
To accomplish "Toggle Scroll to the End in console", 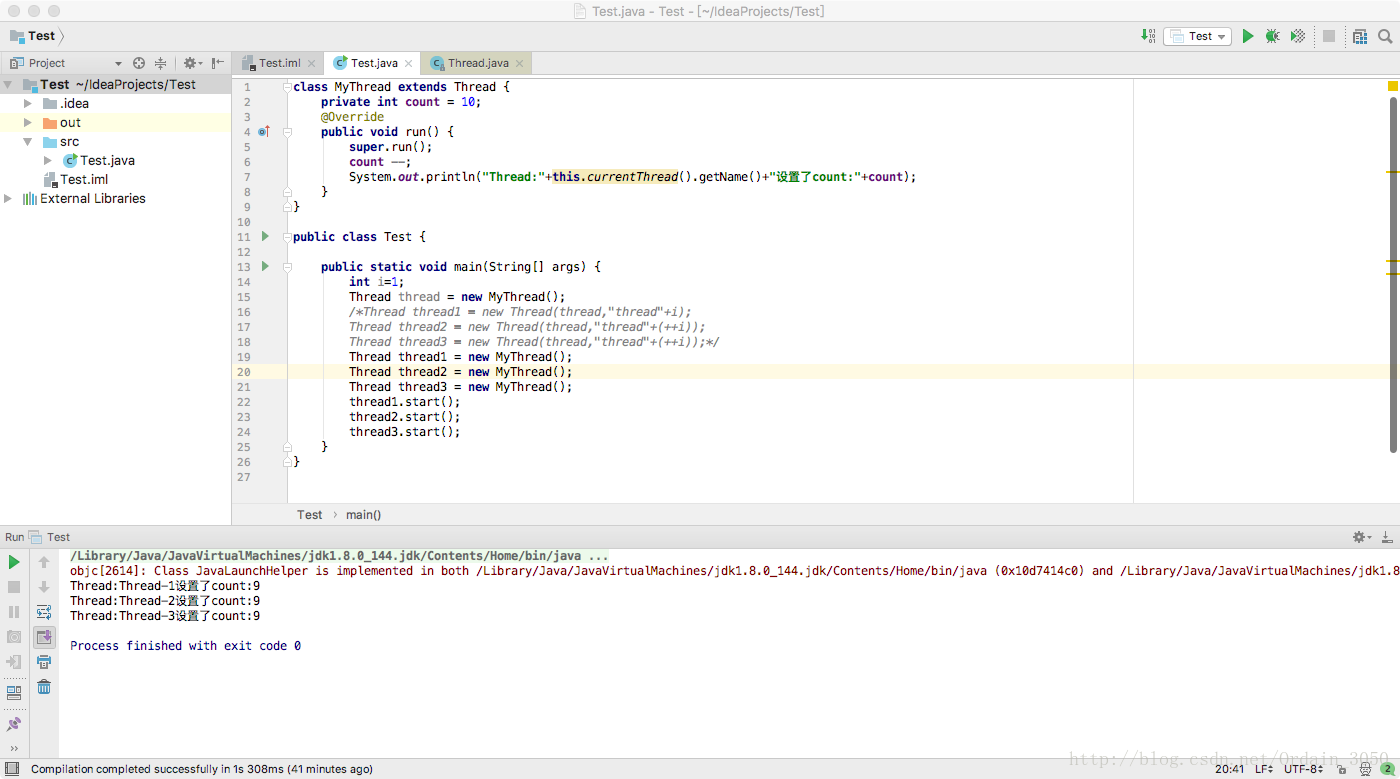I will [x=44, y=637].
